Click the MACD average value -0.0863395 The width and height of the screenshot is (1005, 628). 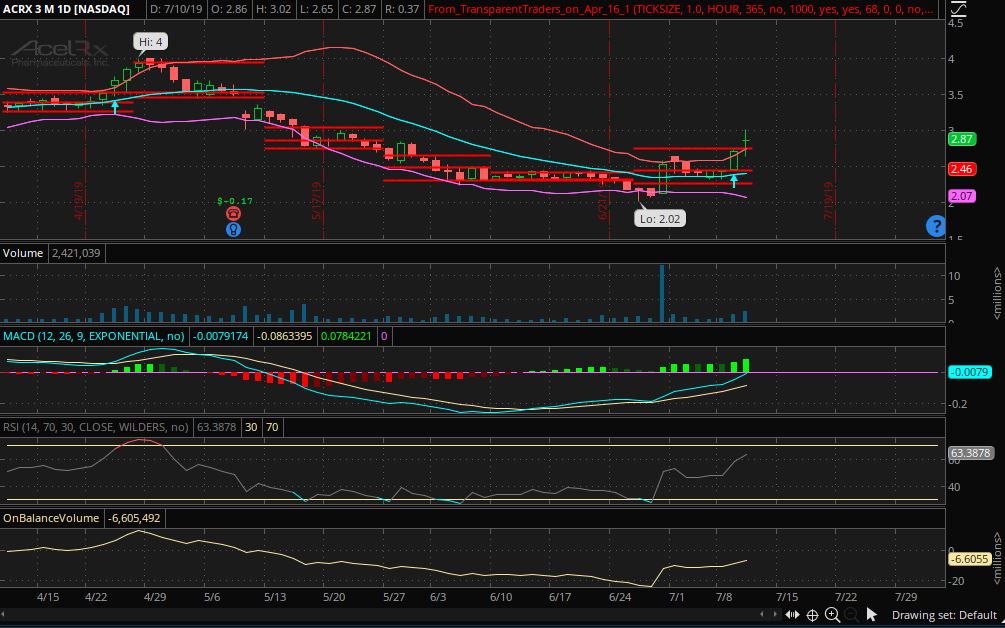point(285,336)
